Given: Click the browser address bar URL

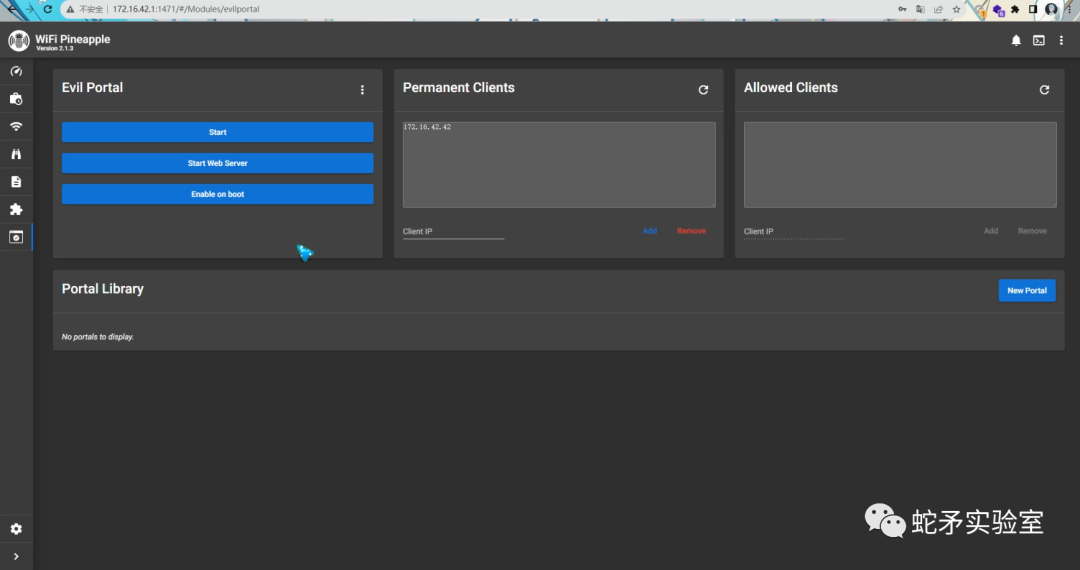Looking at the screenshot, I should click(186, 9).
